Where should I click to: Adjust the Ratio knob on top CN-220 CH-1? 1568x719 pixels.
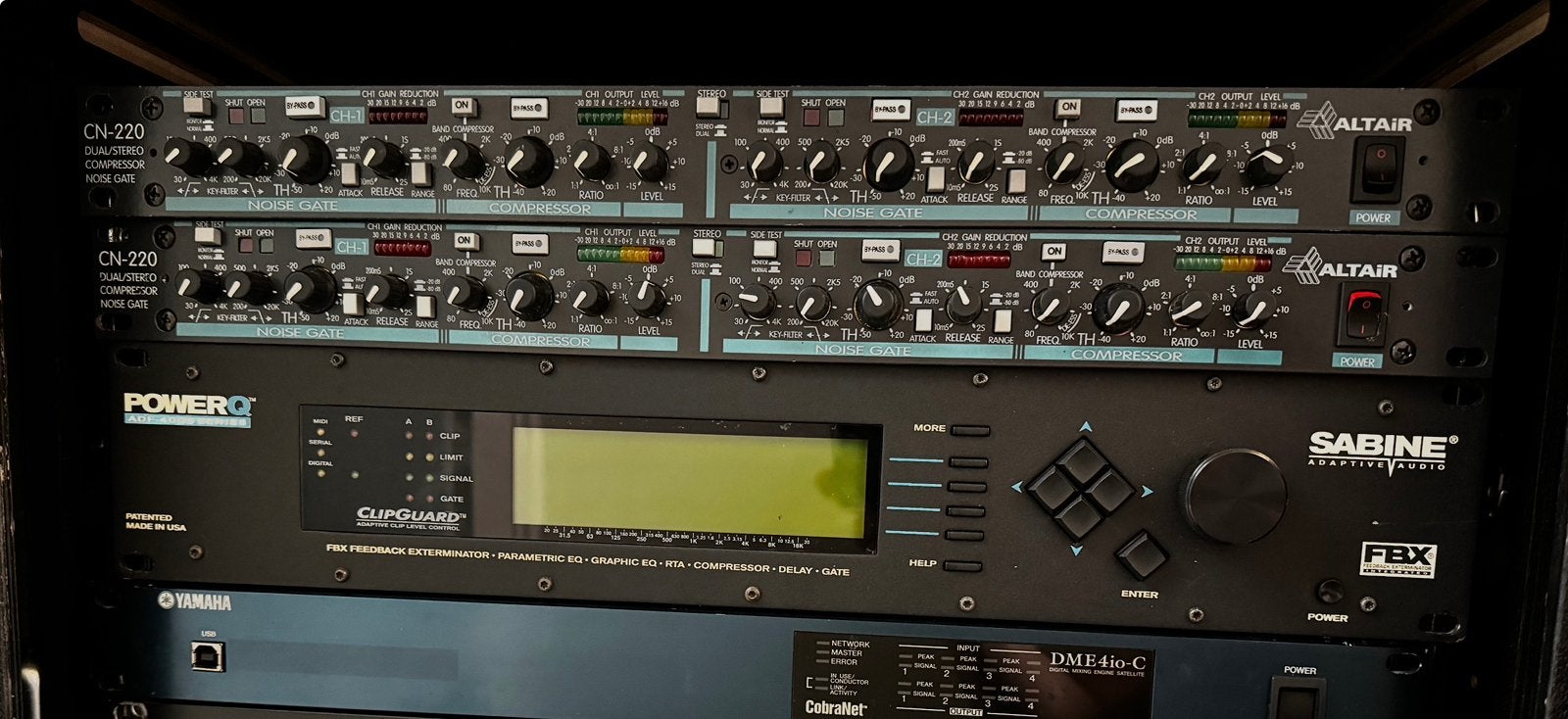click(x=591, y=160)
